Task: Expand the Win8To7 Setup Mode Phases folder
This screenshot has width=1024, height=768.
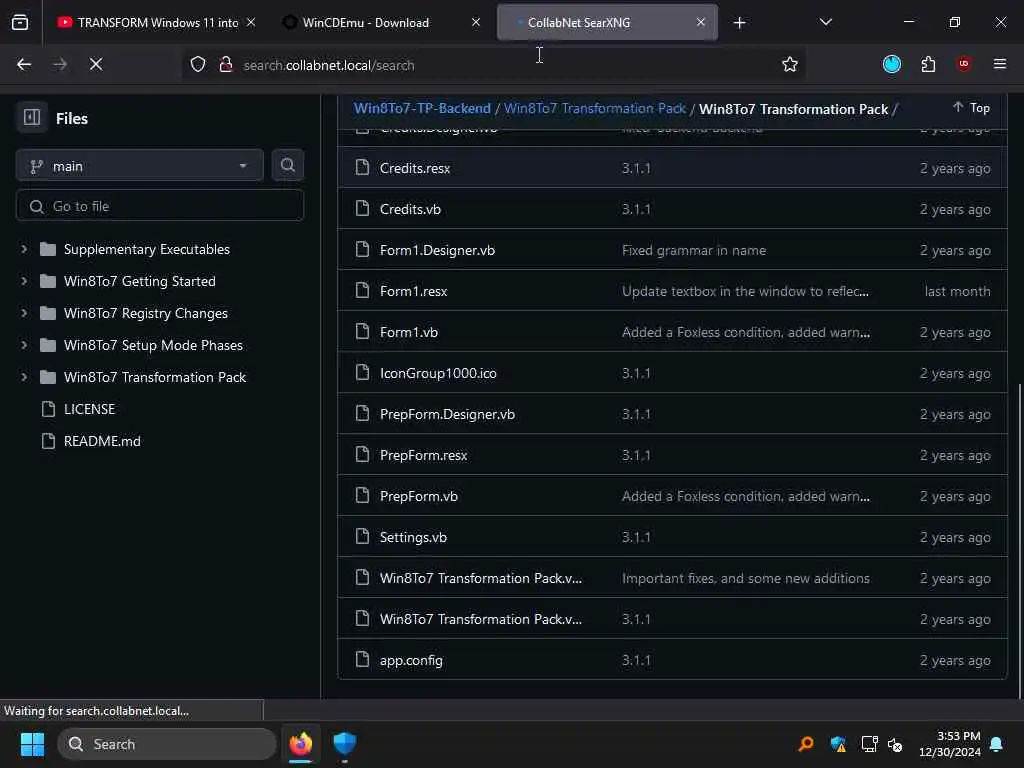Action: click(x=24, y=345)
